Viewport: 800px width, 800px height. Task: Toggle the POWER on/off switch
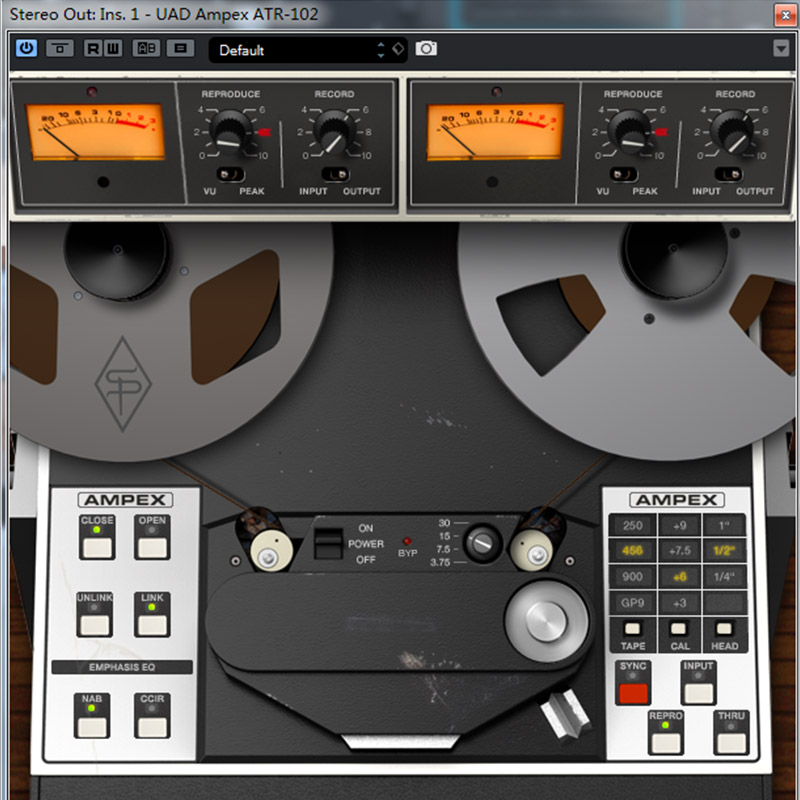coord(328,543)
